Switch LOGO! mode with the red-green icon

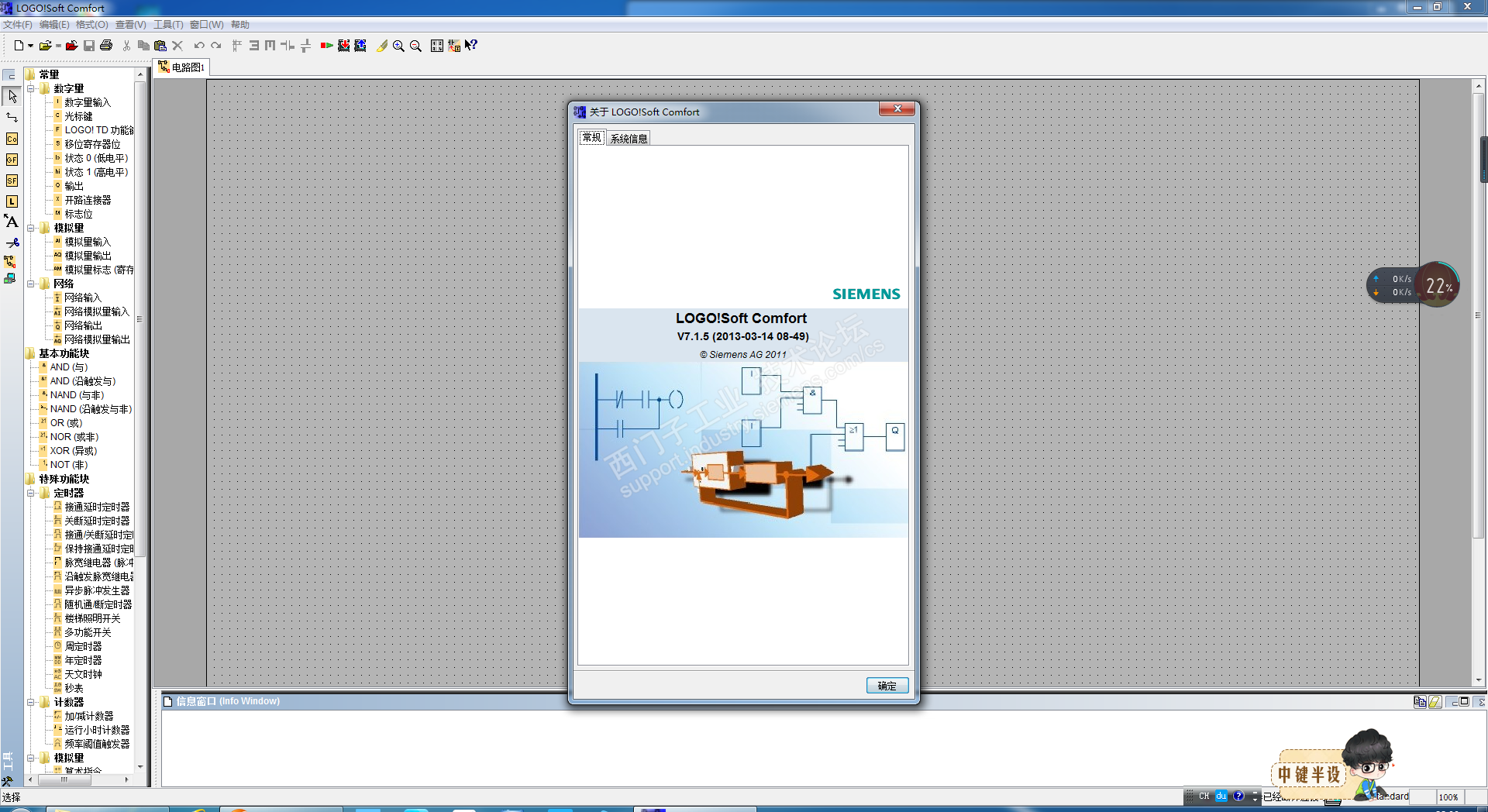tap(326, 46)
